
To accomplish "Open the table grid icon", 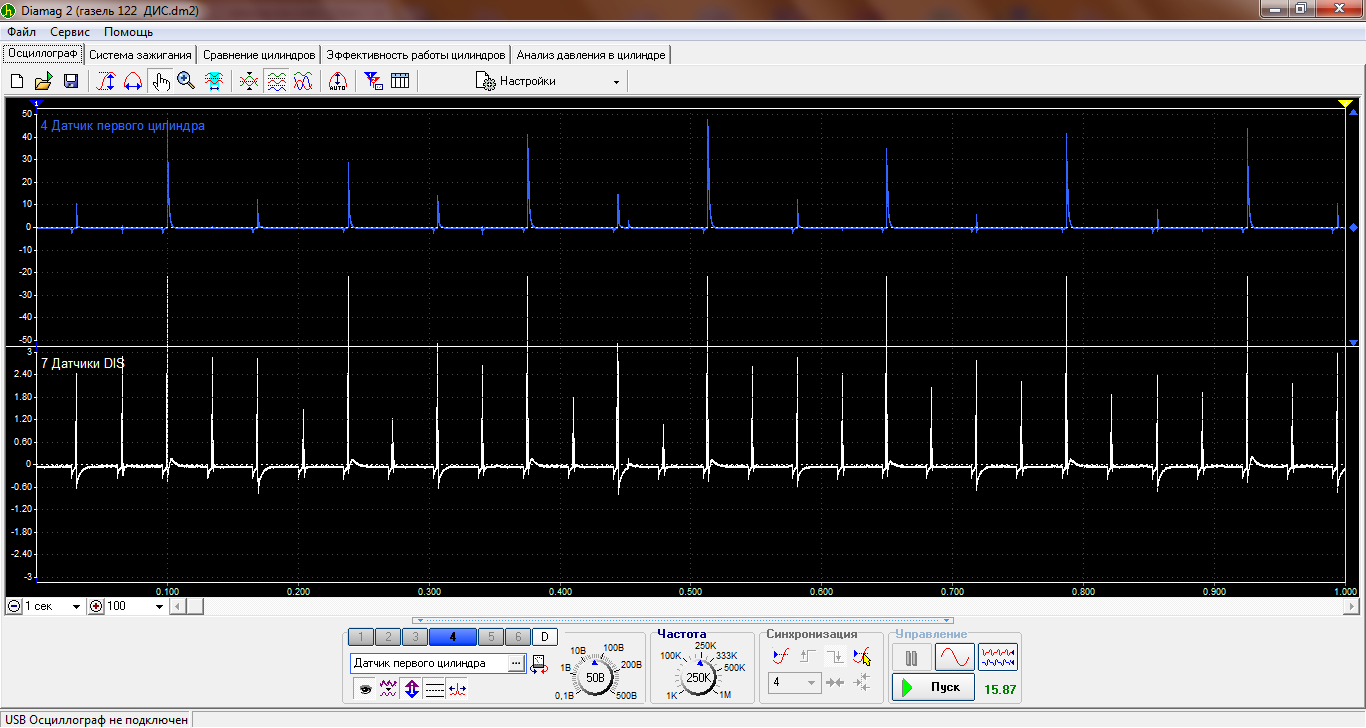I will click(400, 81).
